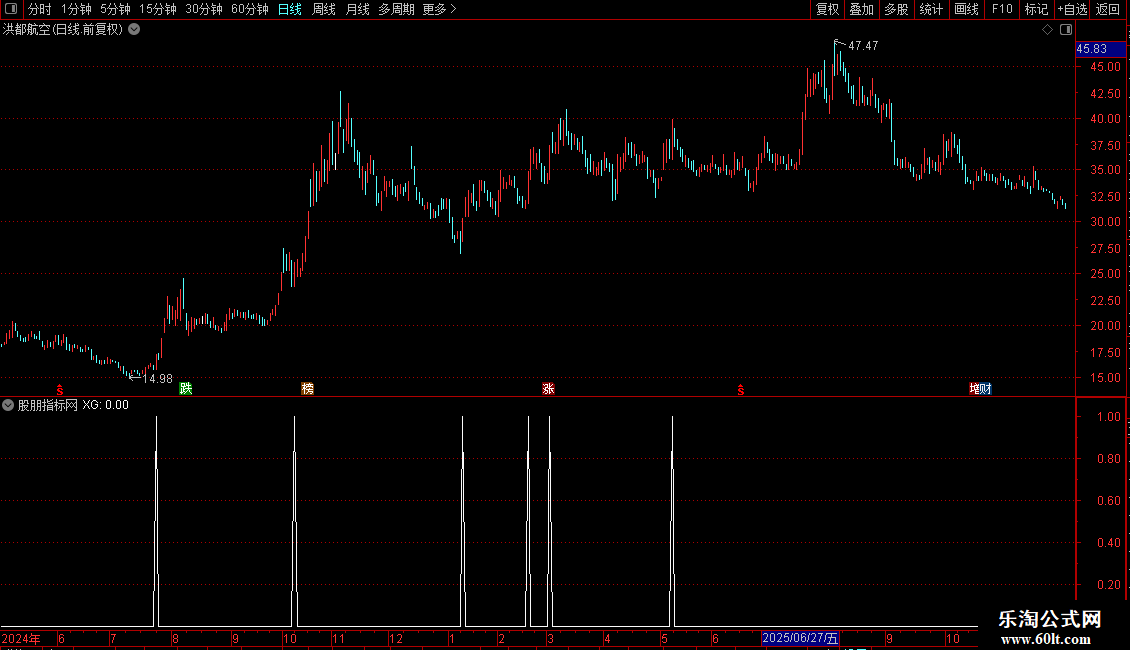Select the 60分钟 period
This screenshot has height=650, width=1130.
[x=249, y=9]
